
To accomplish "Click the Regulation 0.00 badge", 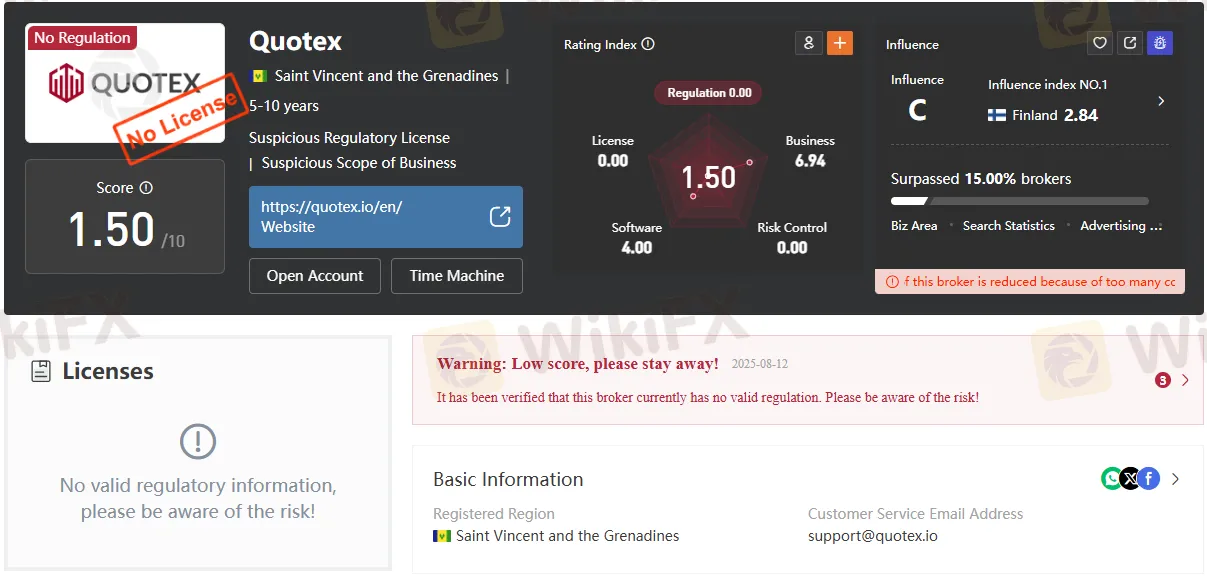I will [x=709, y=93].
